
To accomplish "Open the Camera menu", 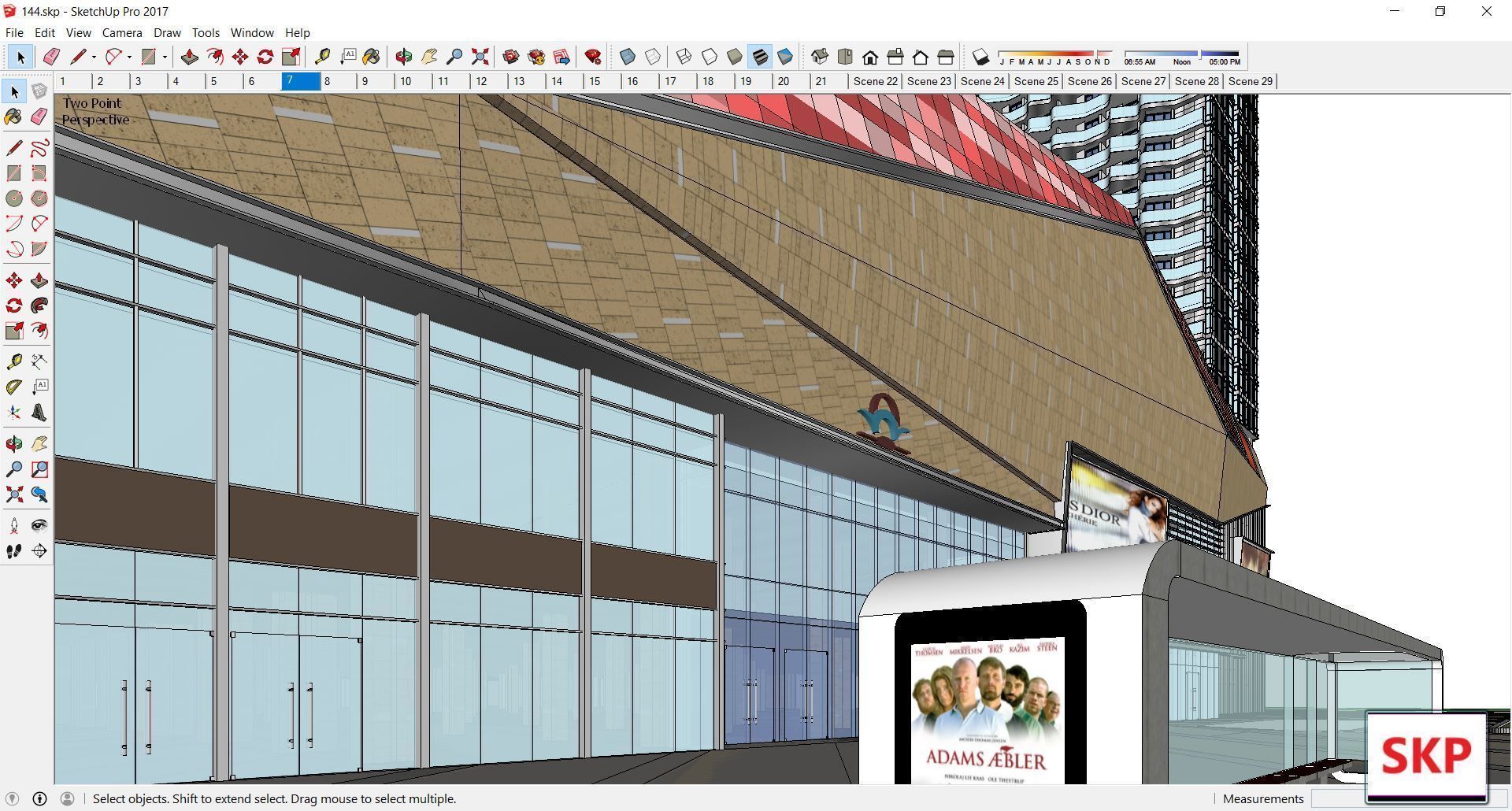I will pyautogui.click(x=122, y=32).
